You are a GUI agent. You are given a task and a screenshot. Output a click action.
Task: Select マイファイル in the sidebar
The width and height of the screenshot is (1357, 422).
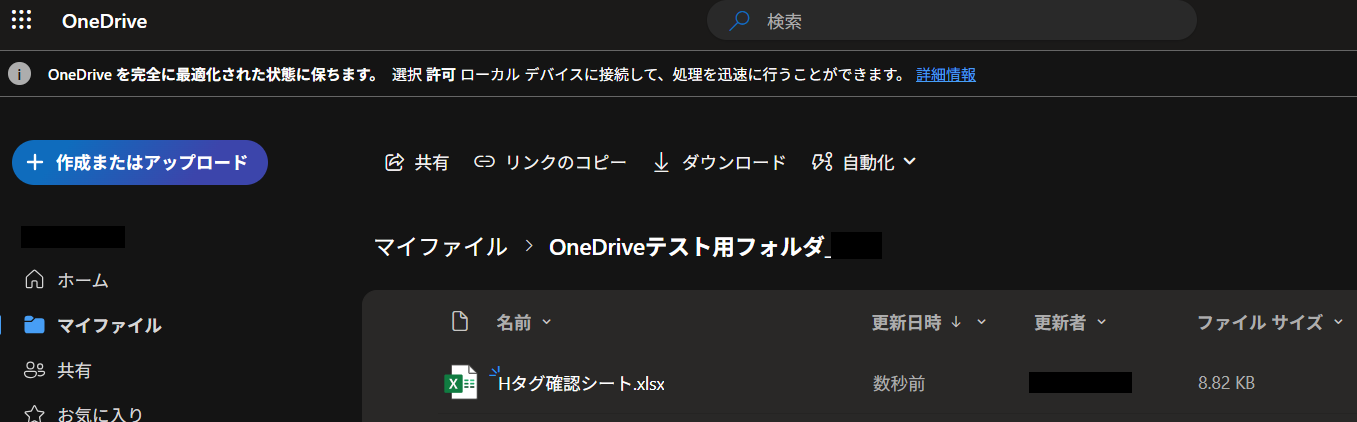click(x=93, y=325)
